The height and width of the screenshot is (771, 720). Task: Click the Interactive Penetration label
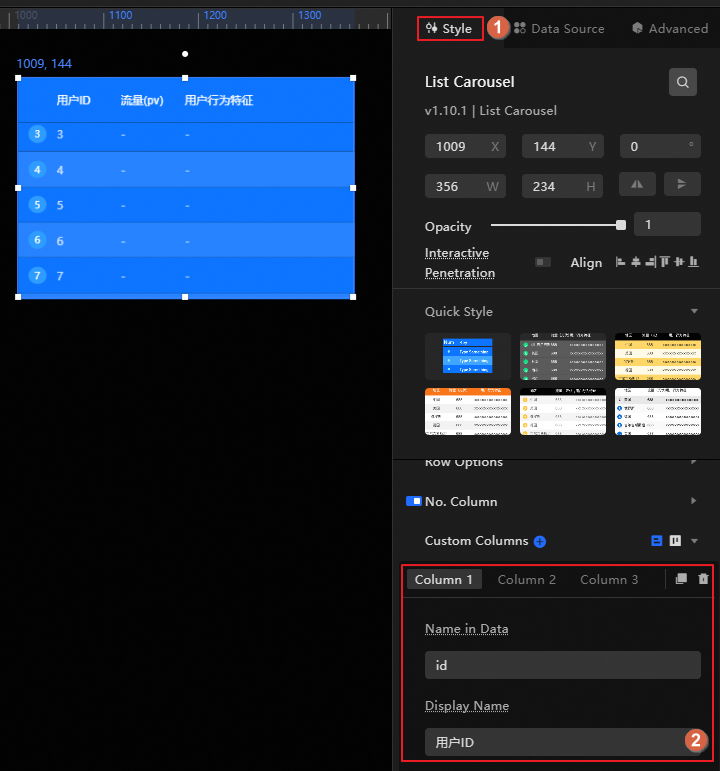point(460,263)
